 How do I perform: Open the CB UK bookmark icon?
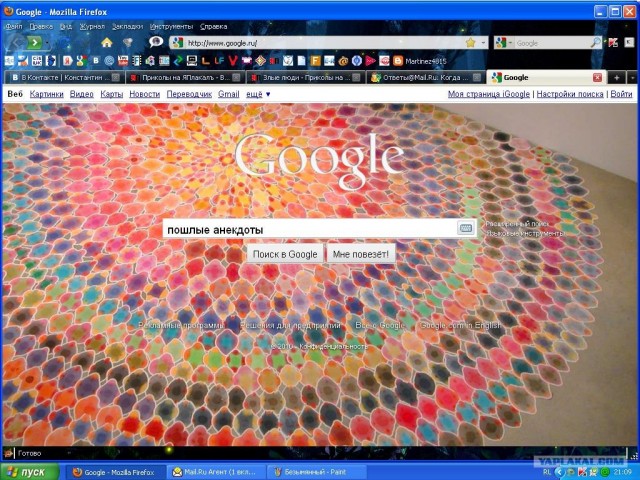click(37, 61)
